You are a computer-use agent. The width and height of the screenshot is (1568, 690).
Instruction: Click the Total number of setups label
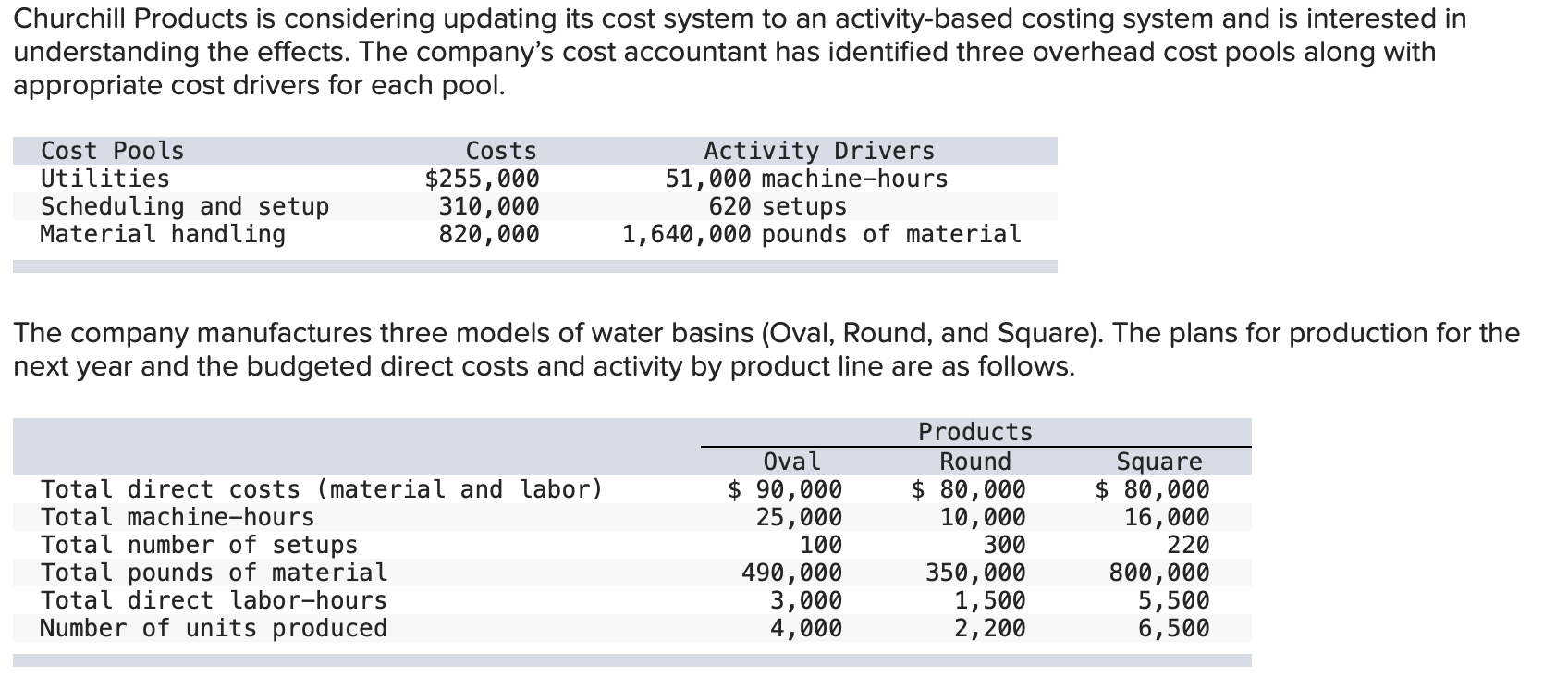pyautogui.click(x=199, y=545)
